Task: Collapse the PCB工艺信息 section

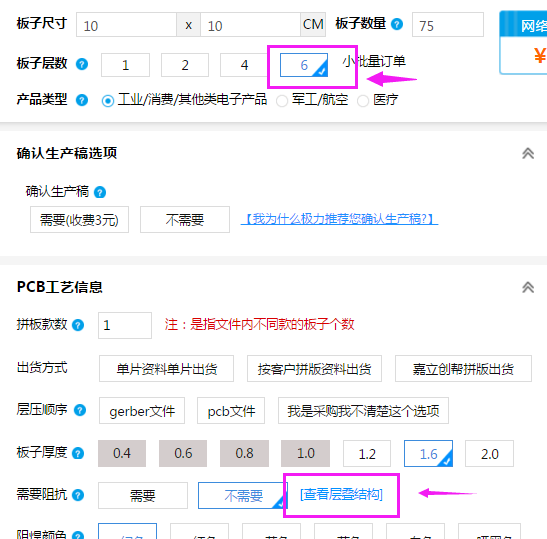Action: click(528, 287)
